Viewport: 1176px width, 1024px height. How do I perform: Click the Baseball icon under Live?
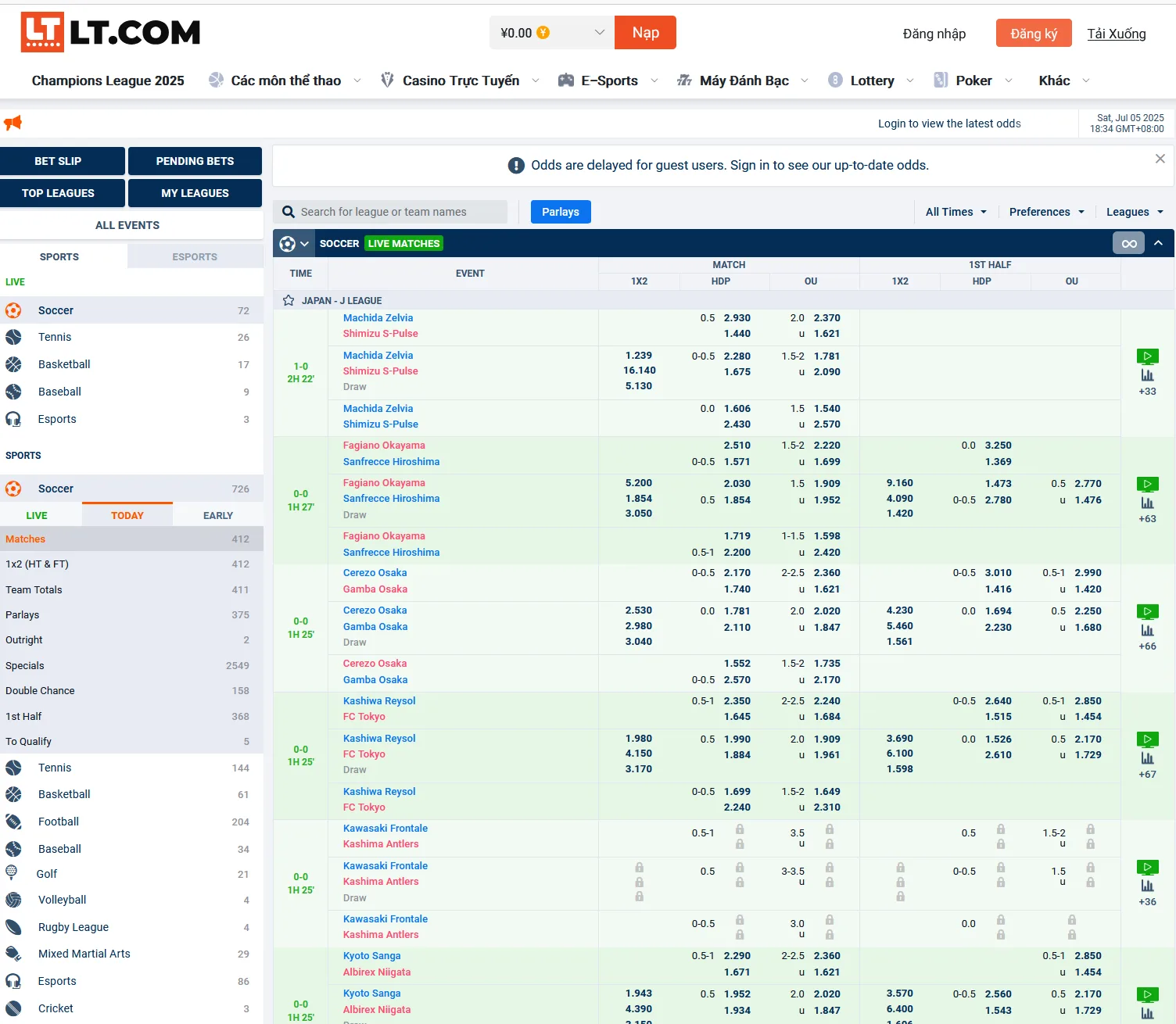13,392
